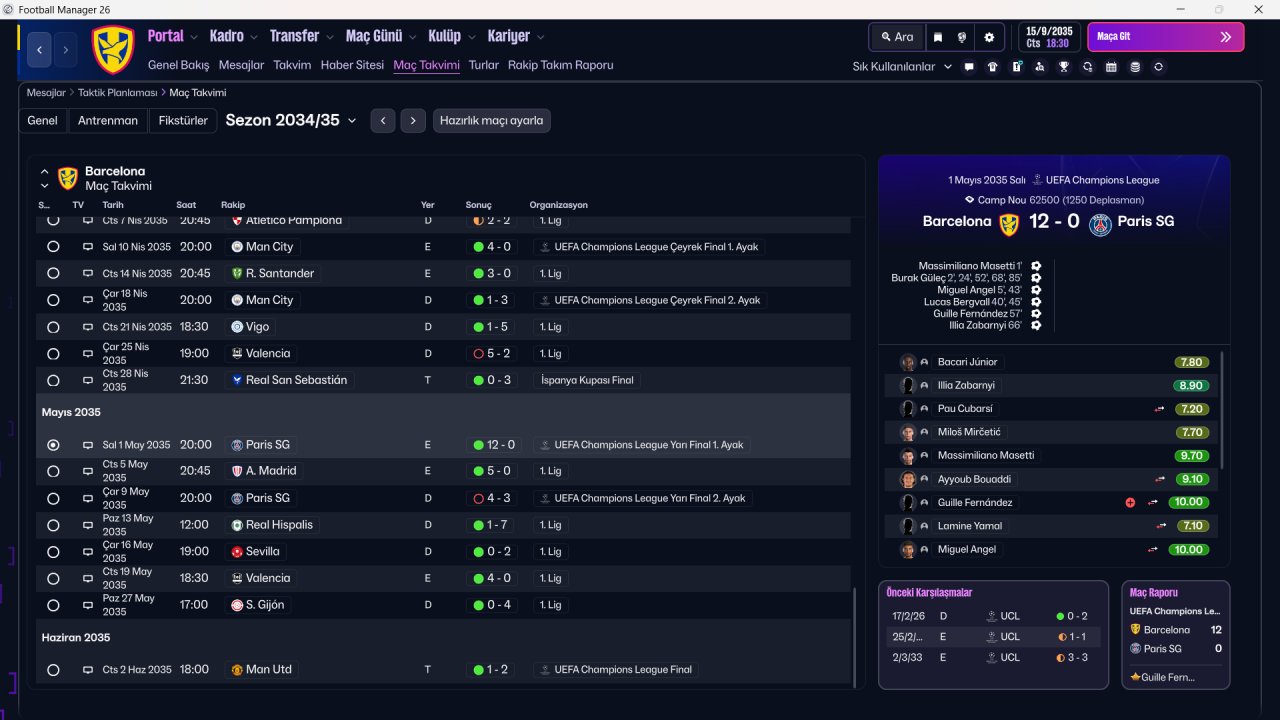Image resolution: width=1280 pixels, height=720 pixels.
Task: Select the radio button for R. Santander match
Action: click(x=53, y=273)
